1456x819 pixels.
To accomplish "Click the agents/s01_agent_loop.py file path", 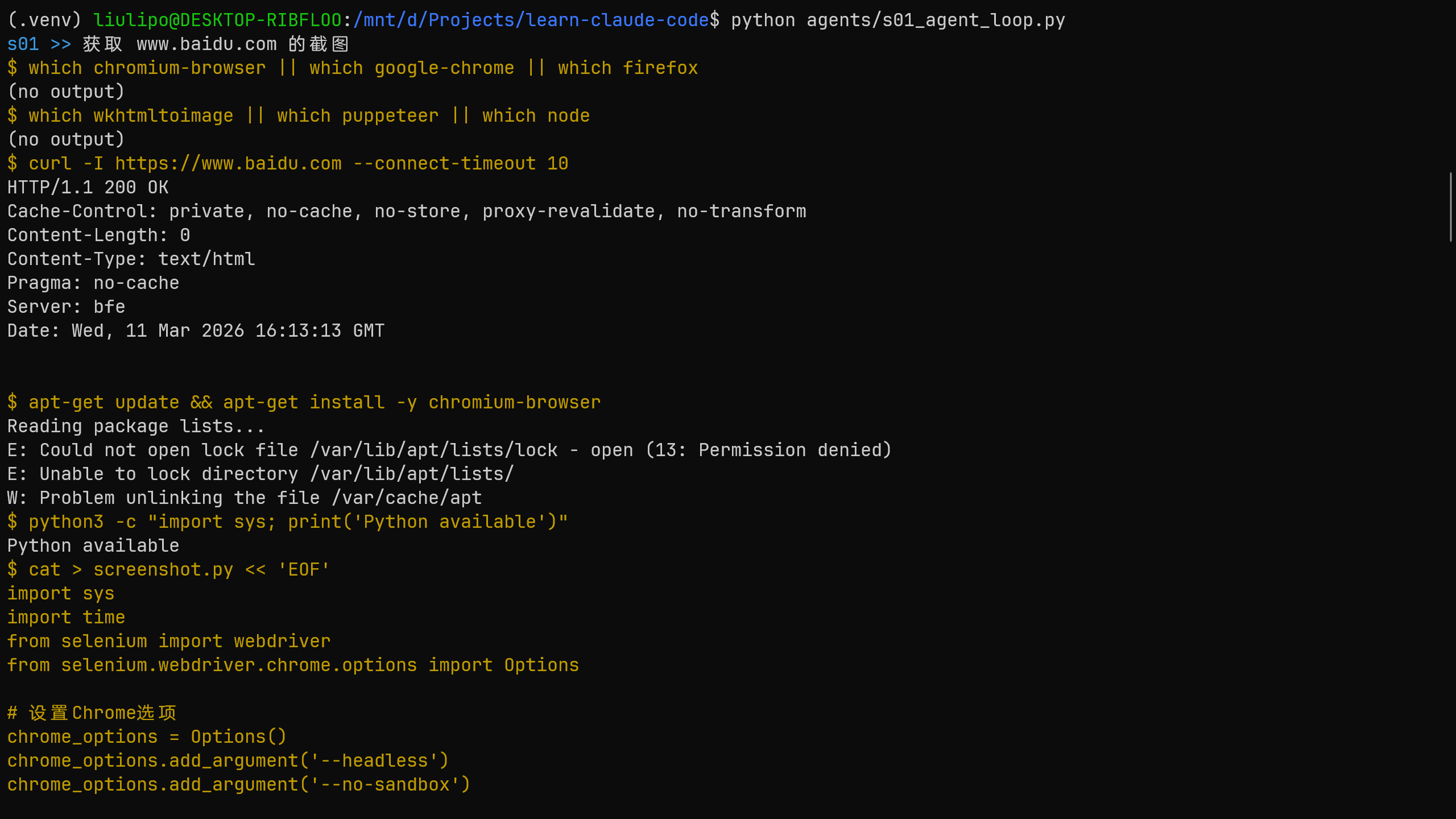I will [x=936, y=20].
